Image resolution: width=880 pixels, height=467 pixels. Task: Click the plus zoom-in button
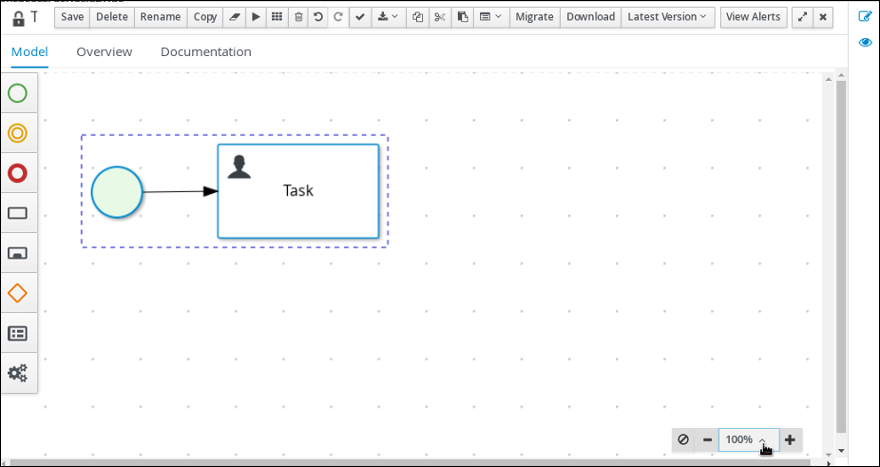tap(790, 440)
